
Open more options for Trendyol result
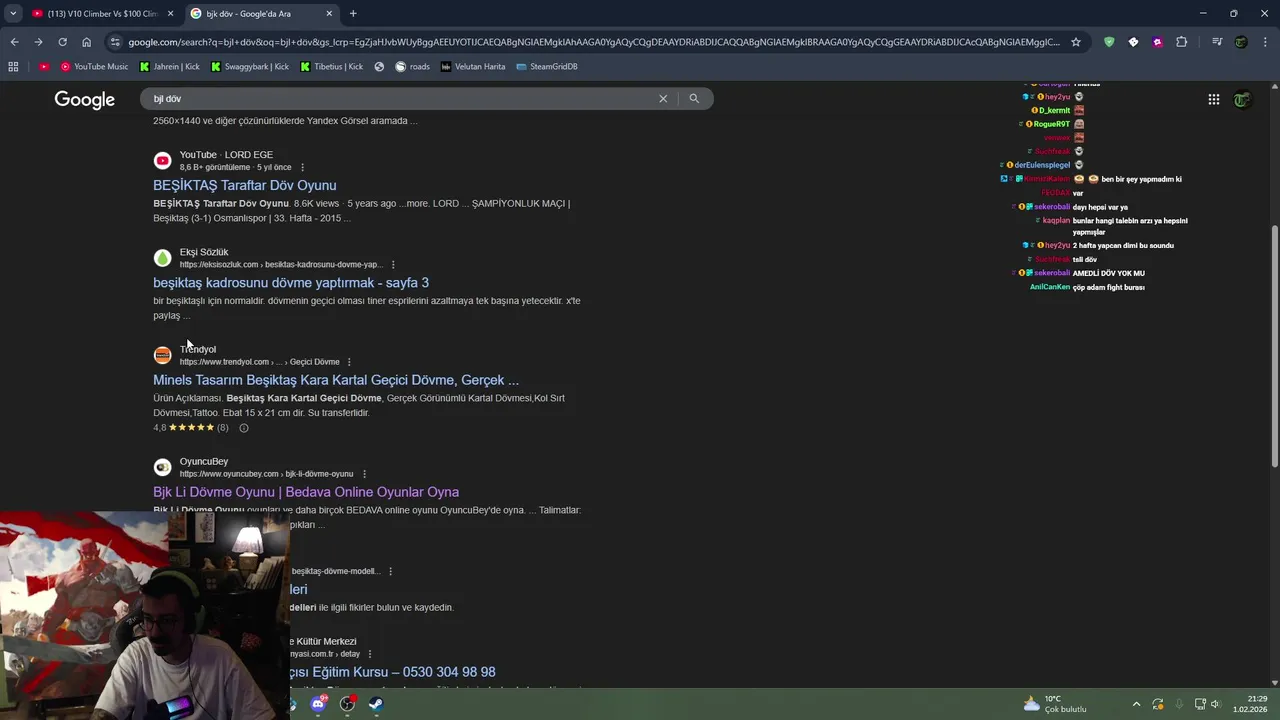point(349,362)
